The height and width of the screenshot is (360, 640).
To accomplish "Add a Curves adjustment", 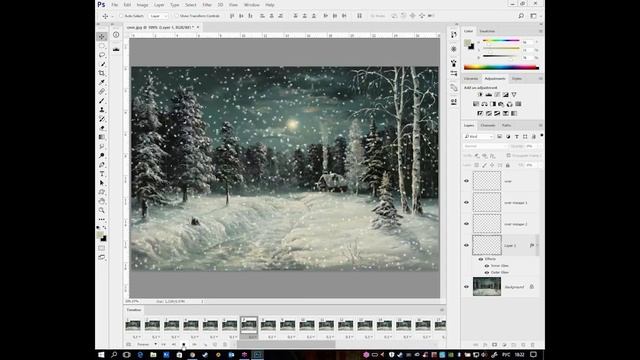I will (497, 95).
